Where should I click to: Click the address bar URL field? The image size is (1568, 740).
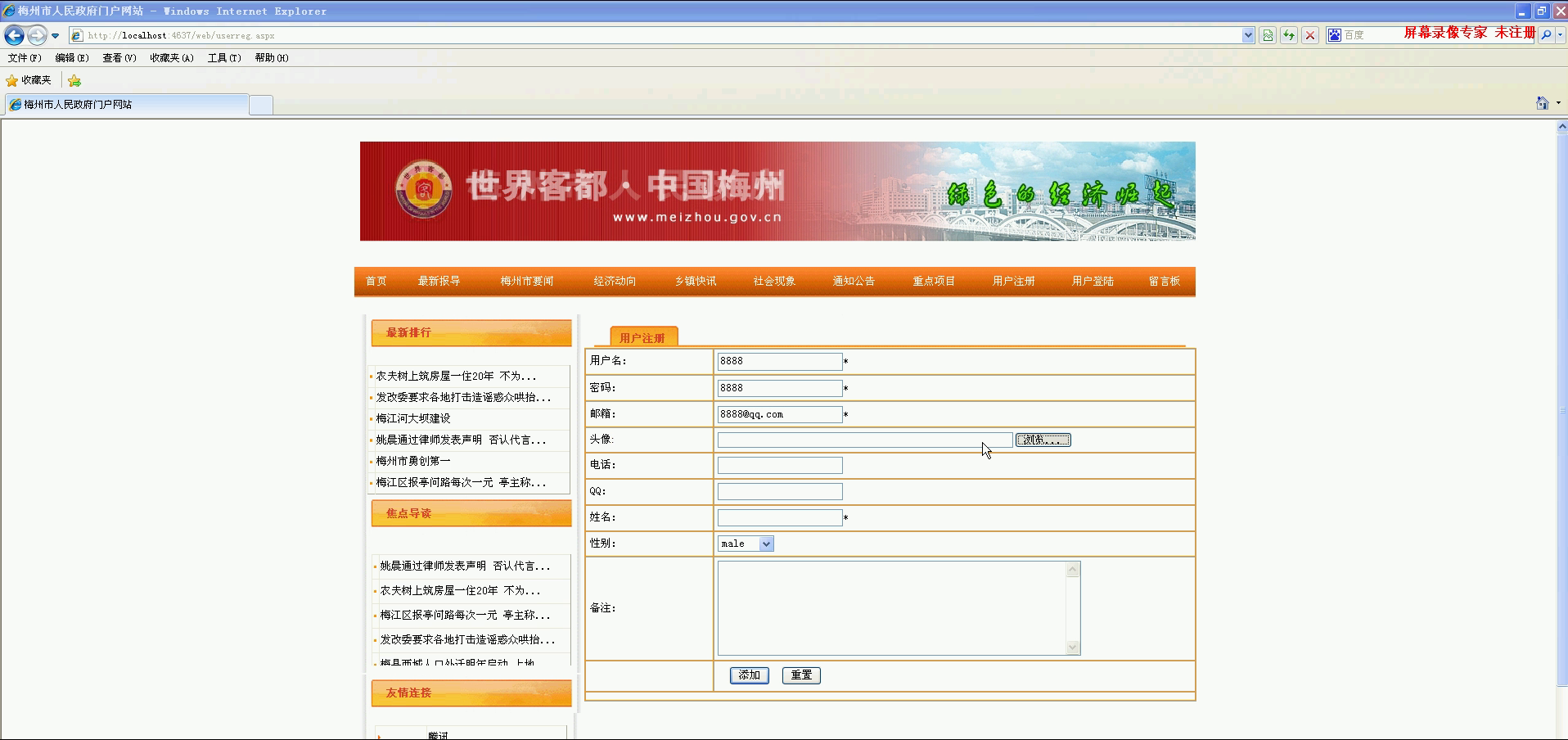[655, 35]
